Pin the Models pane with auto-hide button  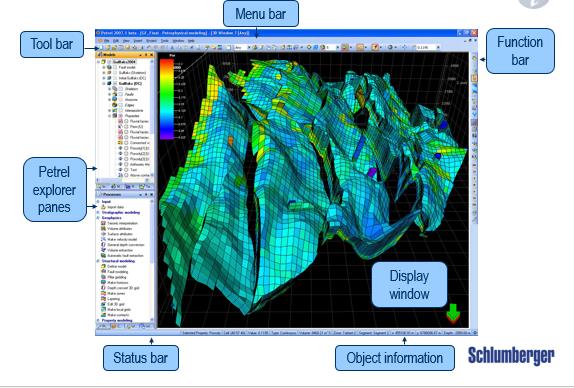pyautogui.click(x=146, y=55)
